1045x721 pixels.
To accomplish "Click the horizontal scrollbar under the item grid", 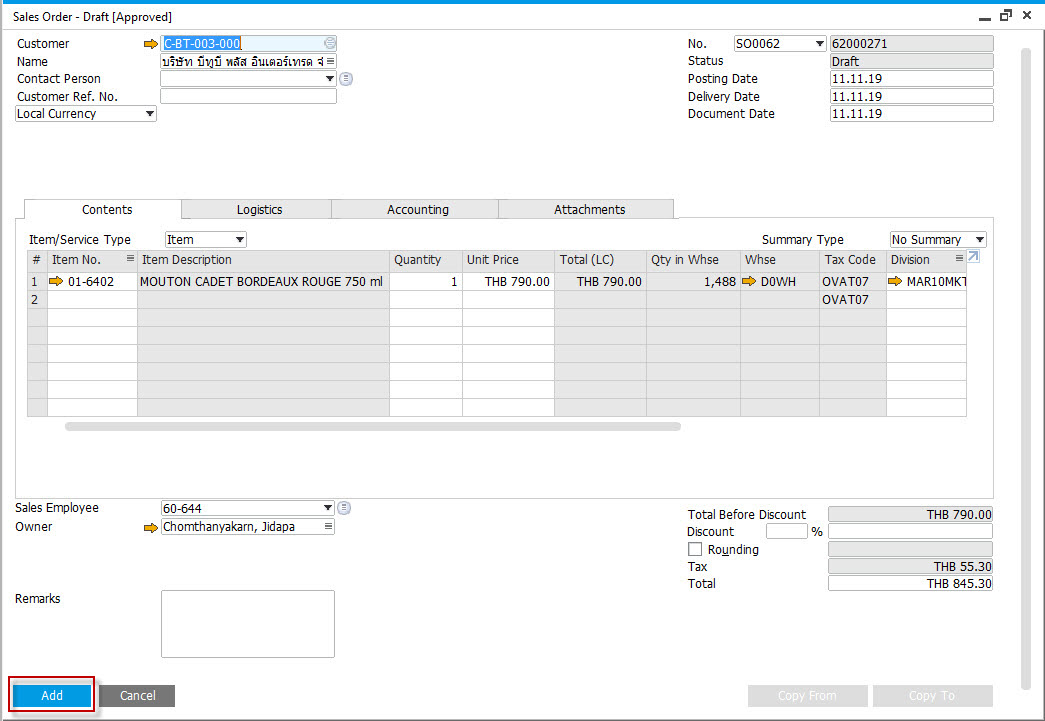I will click(373, 426).
